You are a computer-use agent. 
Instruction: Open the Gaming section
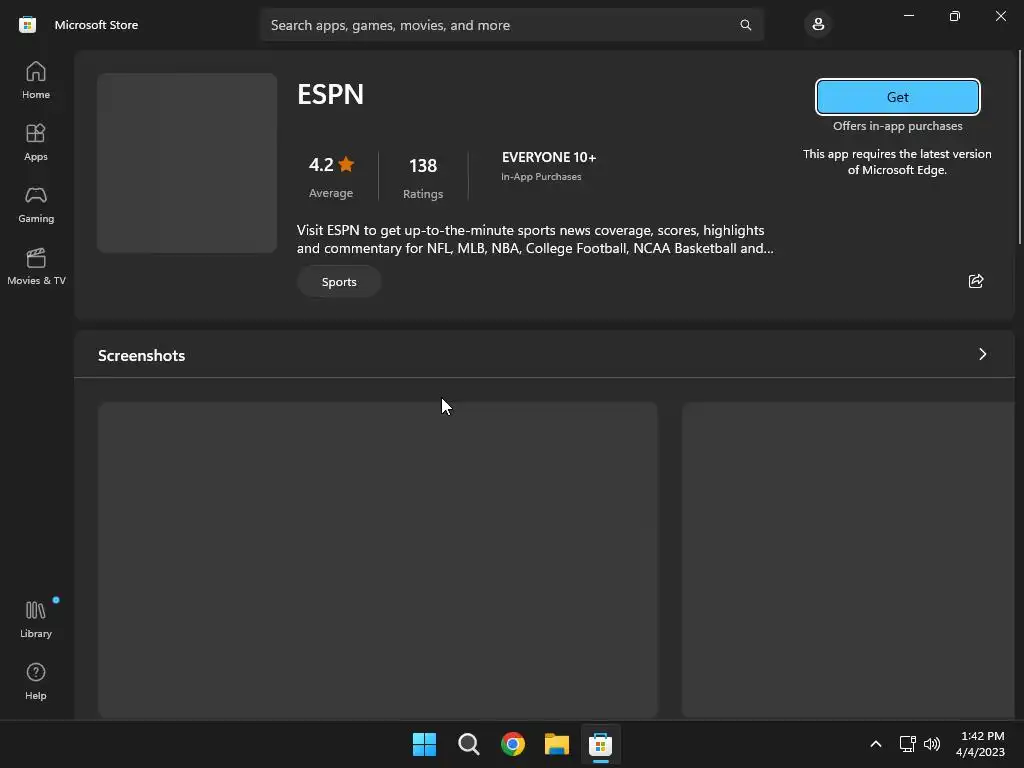pos(36,204)
